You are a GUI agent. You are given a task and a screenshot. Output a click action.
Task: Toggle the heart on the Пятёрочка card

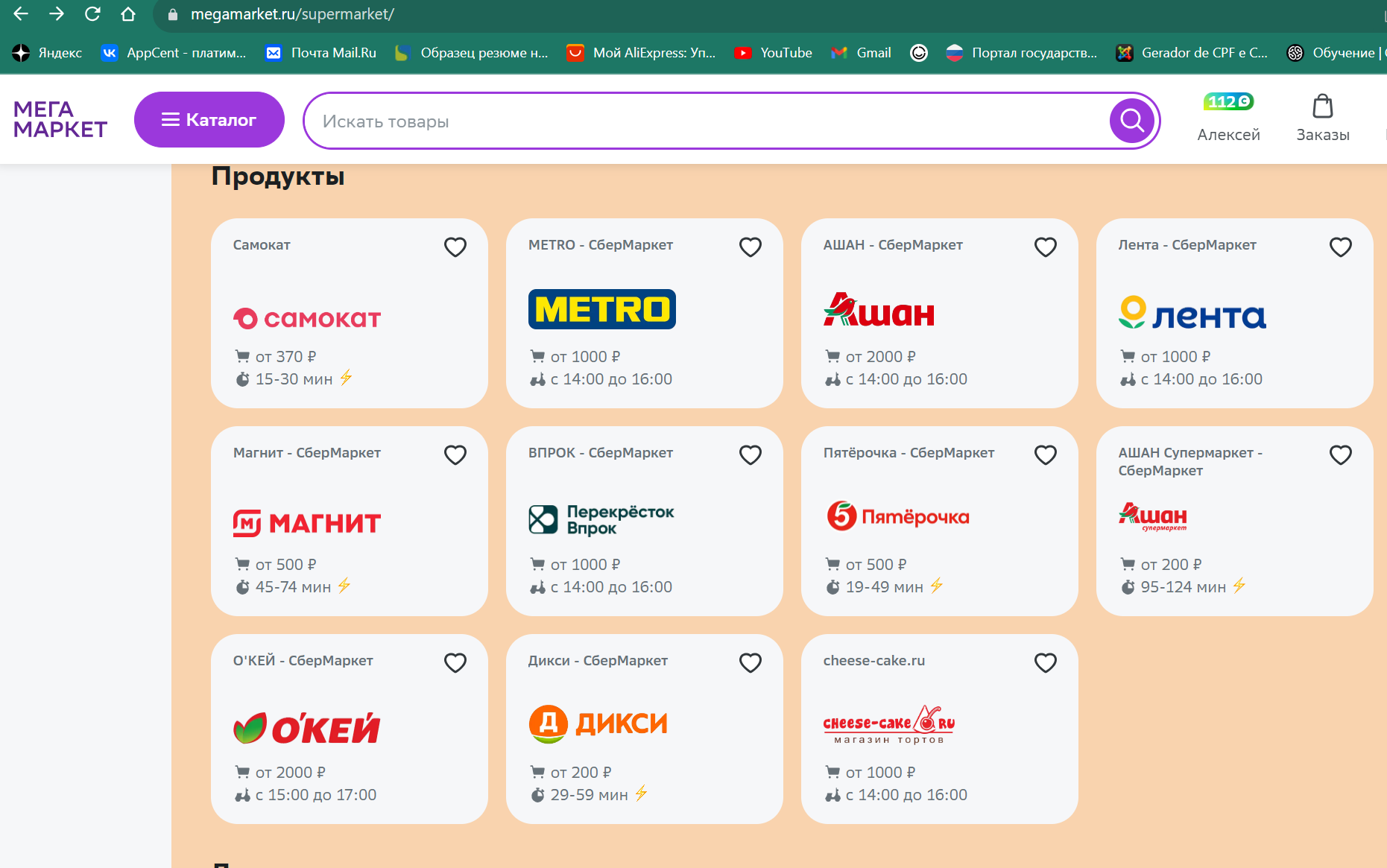1046,454
